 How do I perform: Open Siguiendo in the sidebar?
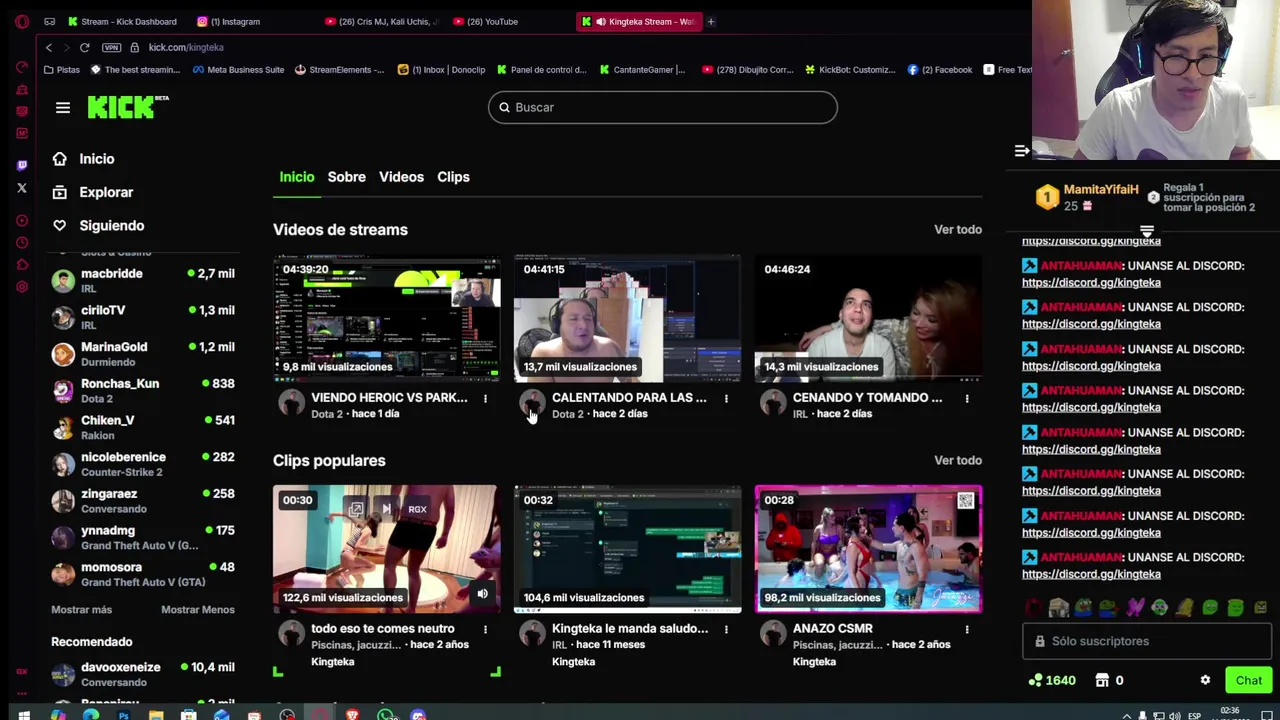tap(98, 226)
